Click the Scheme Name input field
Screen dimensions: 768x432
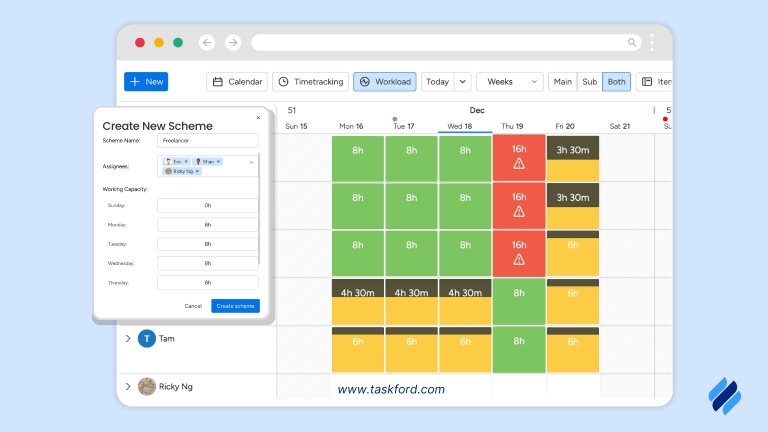pyautogui.click(x=208, y=141)
